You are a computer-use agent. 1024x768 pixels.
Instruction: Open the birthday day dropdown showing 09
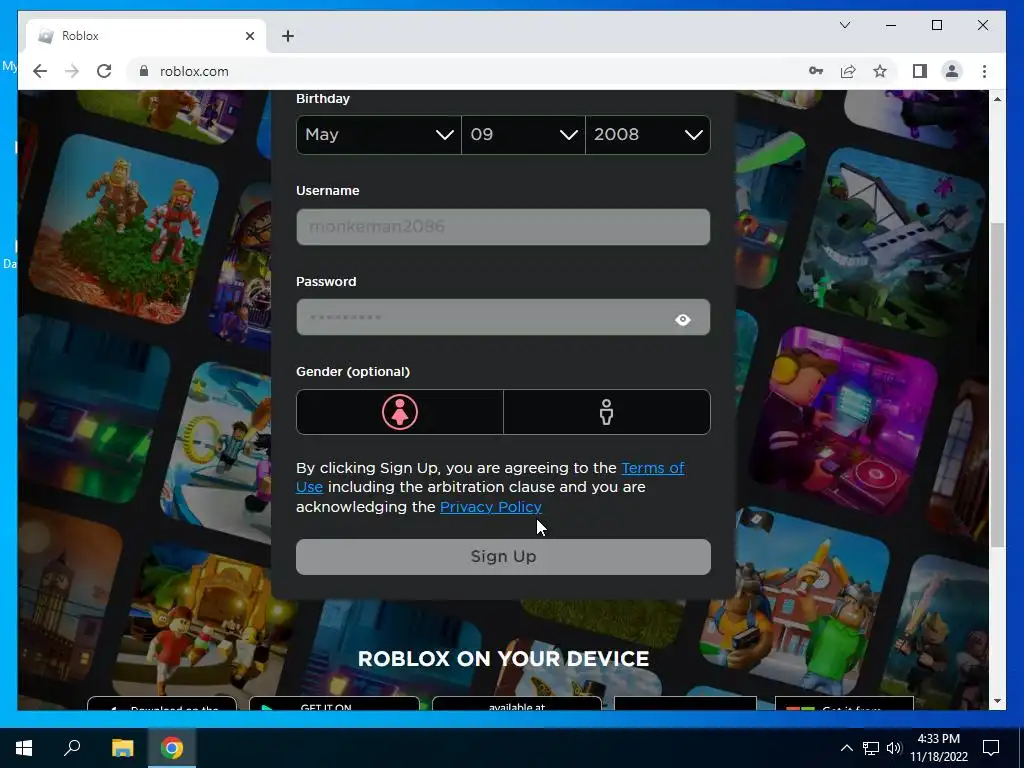click(x=524, y=135)
